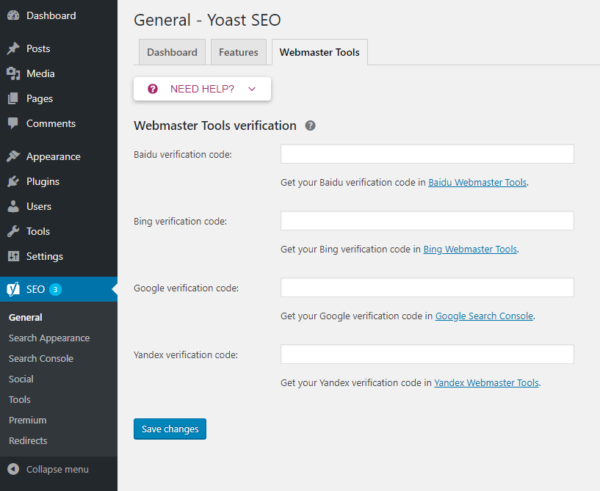Switch to the Features tab

click(x=238, y=52)
